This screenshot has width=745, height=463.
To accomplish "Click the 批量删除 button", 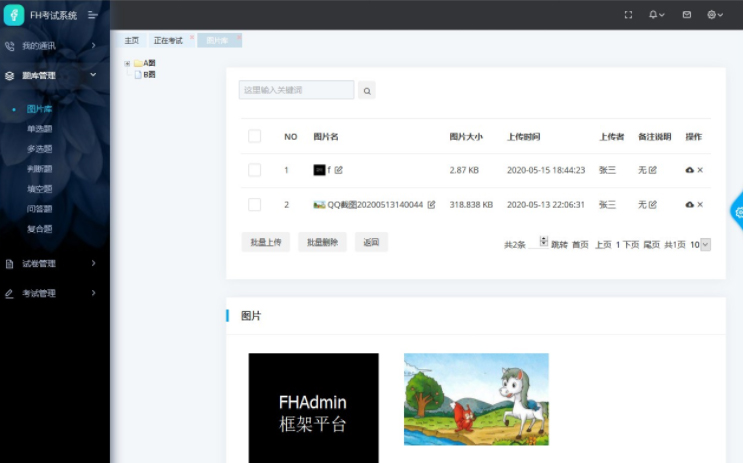I will pos(322,242).
